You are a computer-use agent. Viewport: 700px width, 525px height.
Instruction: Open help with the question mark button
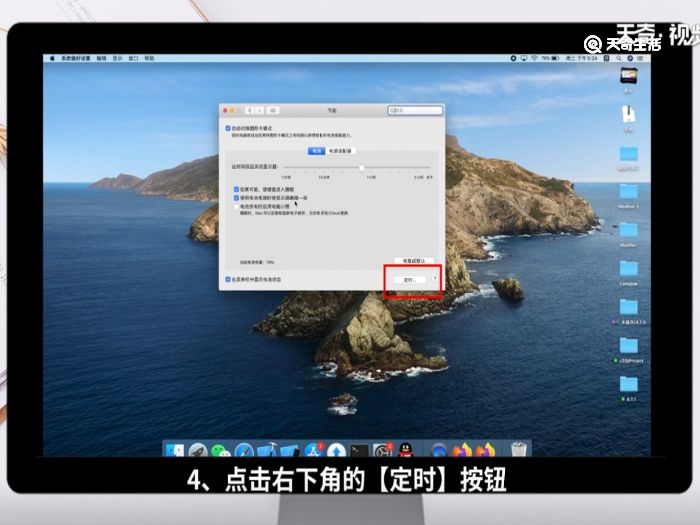click(x=435, y=279)
